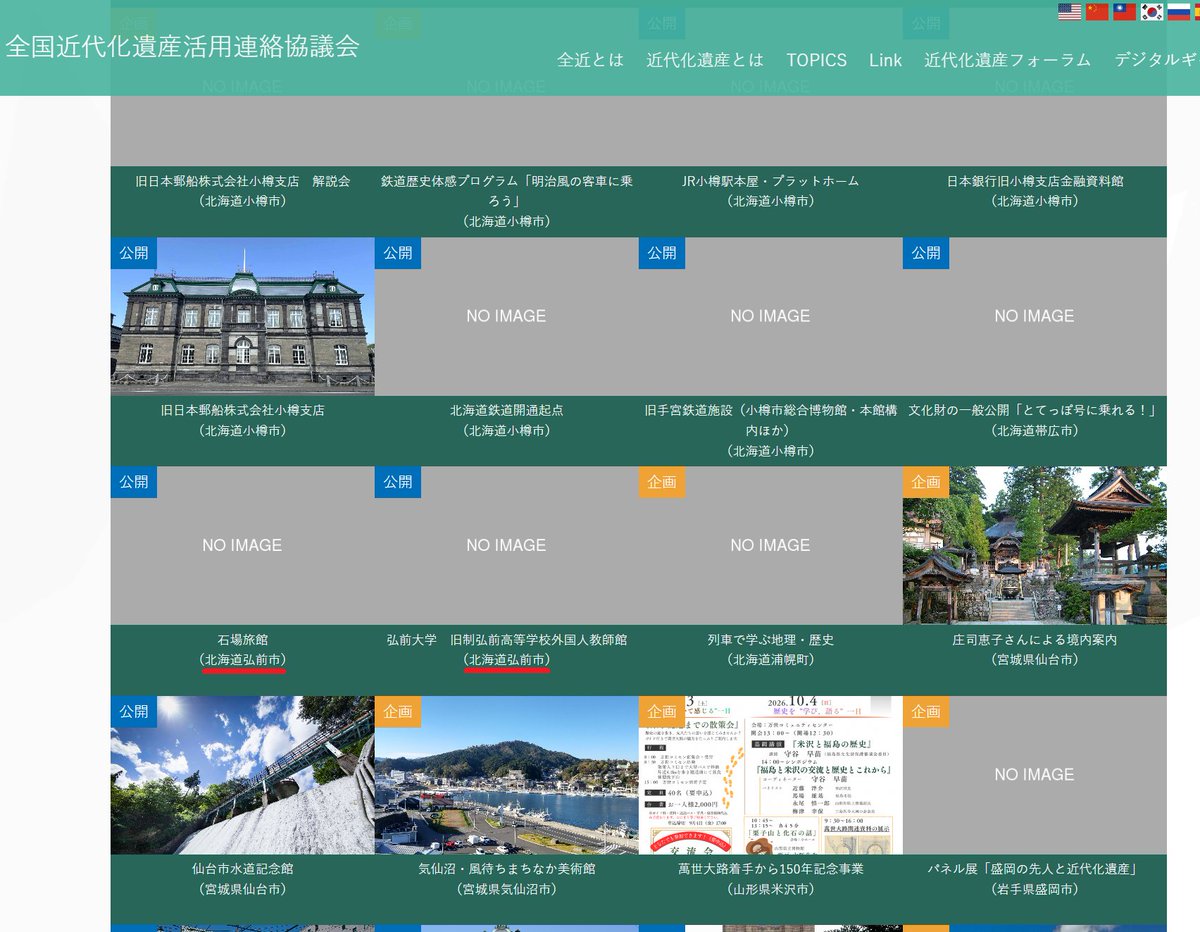
Task: Open the harbor photo of 気仙沼・風待ちまちなか美術館
Action: 507,775
